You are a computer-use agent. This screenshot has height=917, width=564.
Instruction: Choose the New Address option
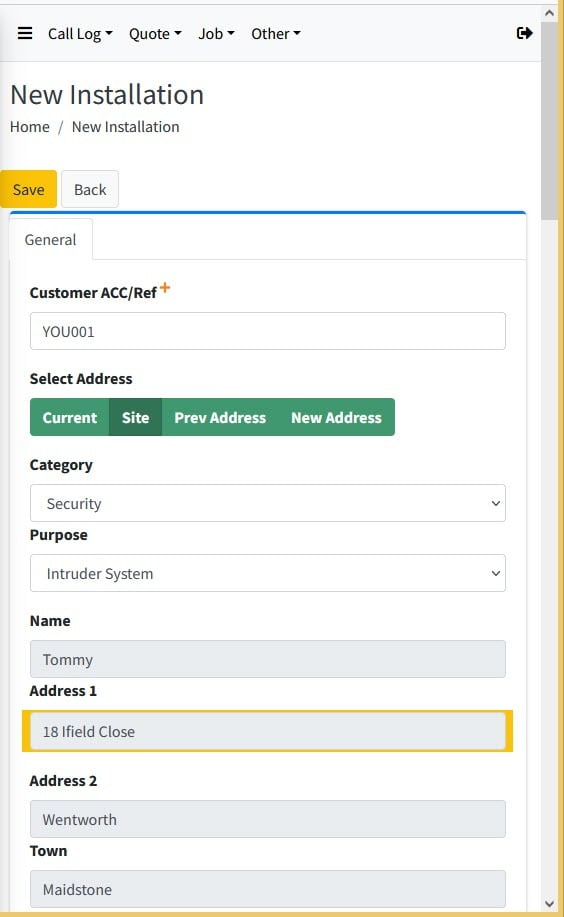(x=336, y=418)
